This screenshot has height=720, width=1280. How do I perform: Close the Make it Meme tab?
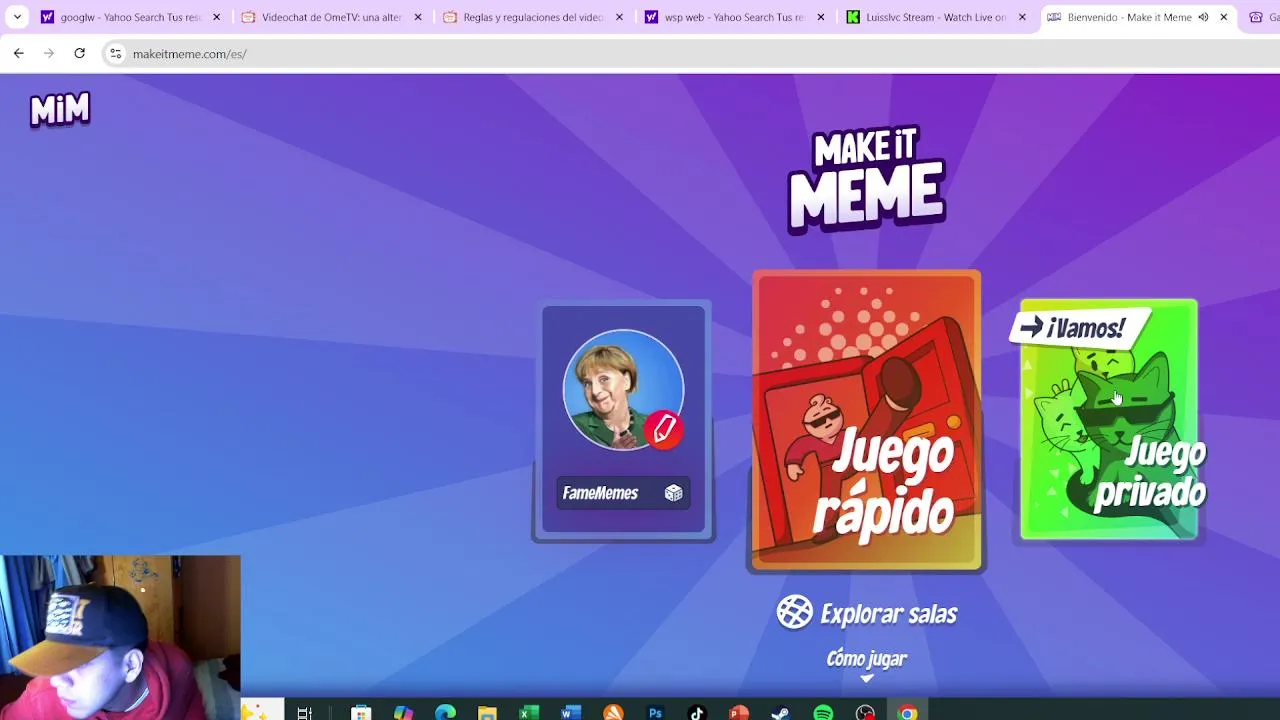[1223, 17]
